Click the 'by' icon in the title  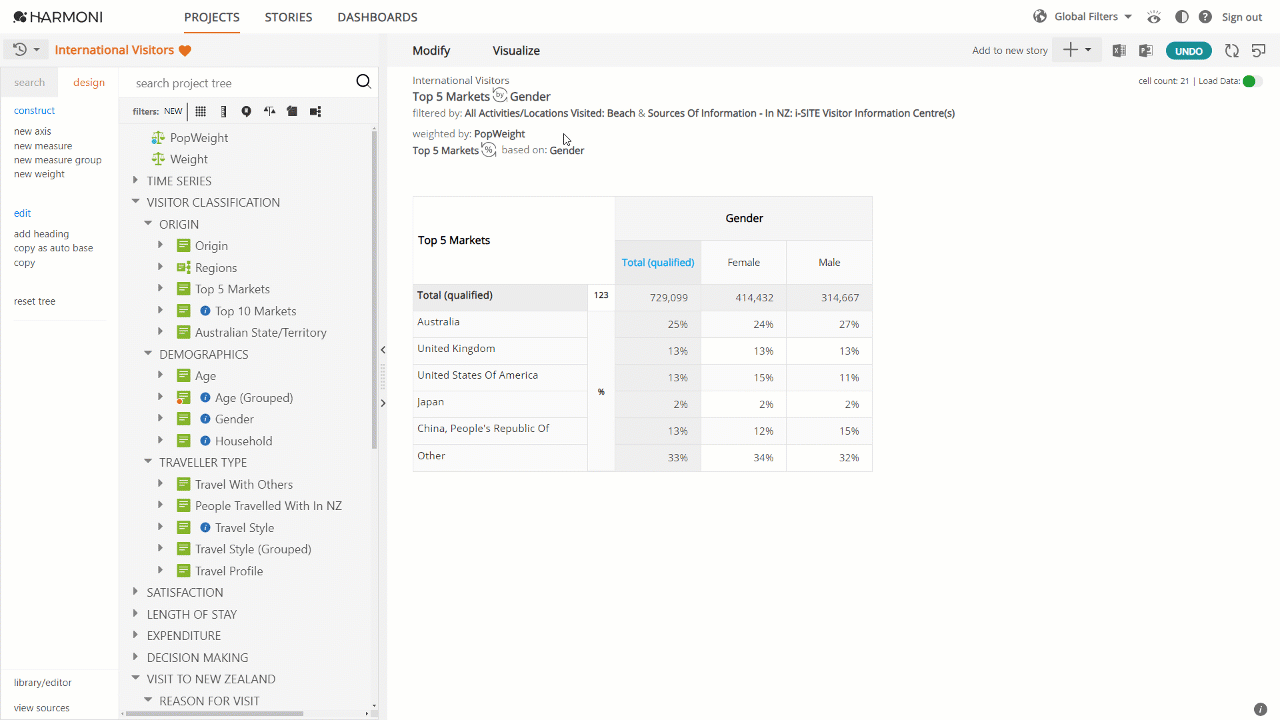click(500, 96)
